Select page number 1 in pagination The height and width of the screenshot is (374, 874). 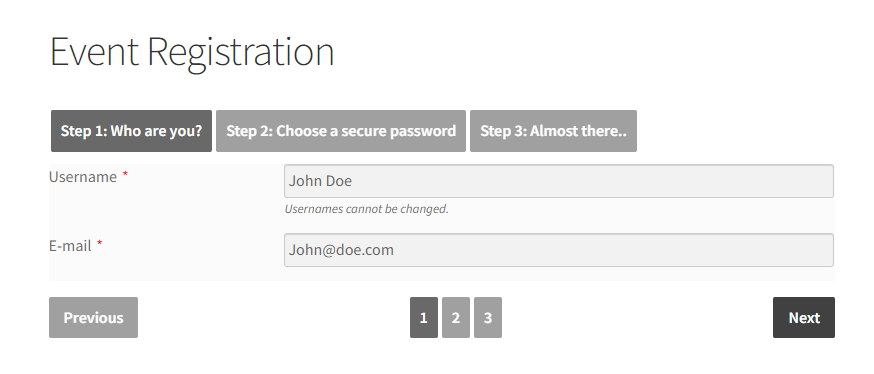point(424,318)
